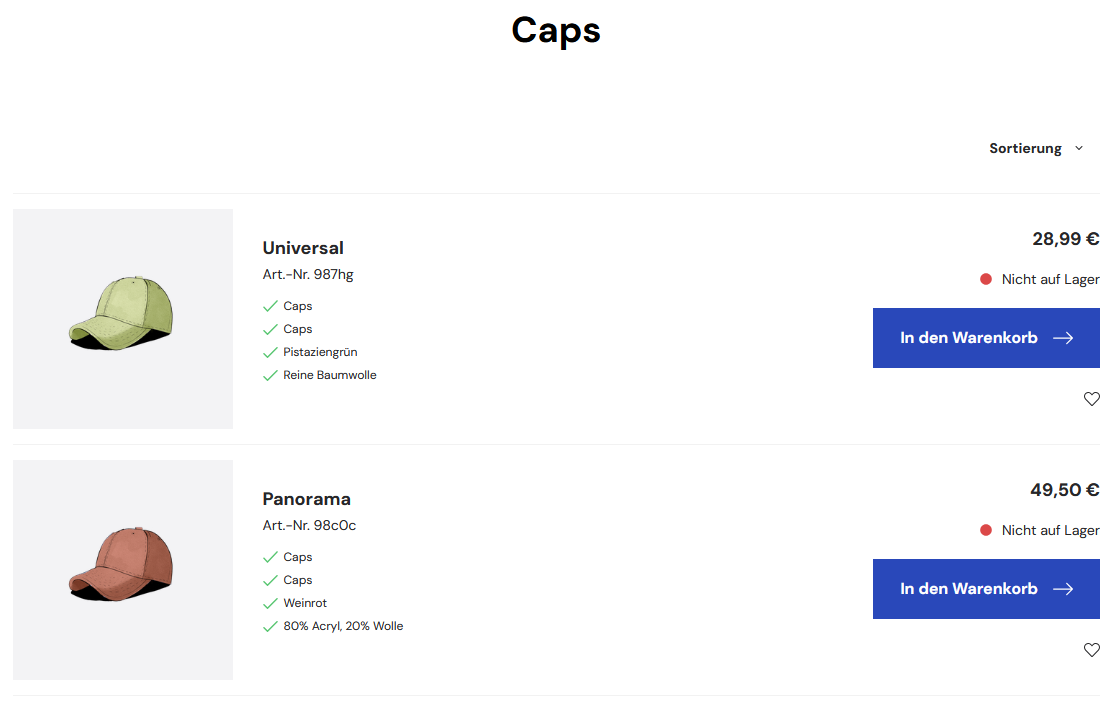Open the Sortierung dropdown
The height and width of the screenshot is (705, 1118).
coord(1036,148)
